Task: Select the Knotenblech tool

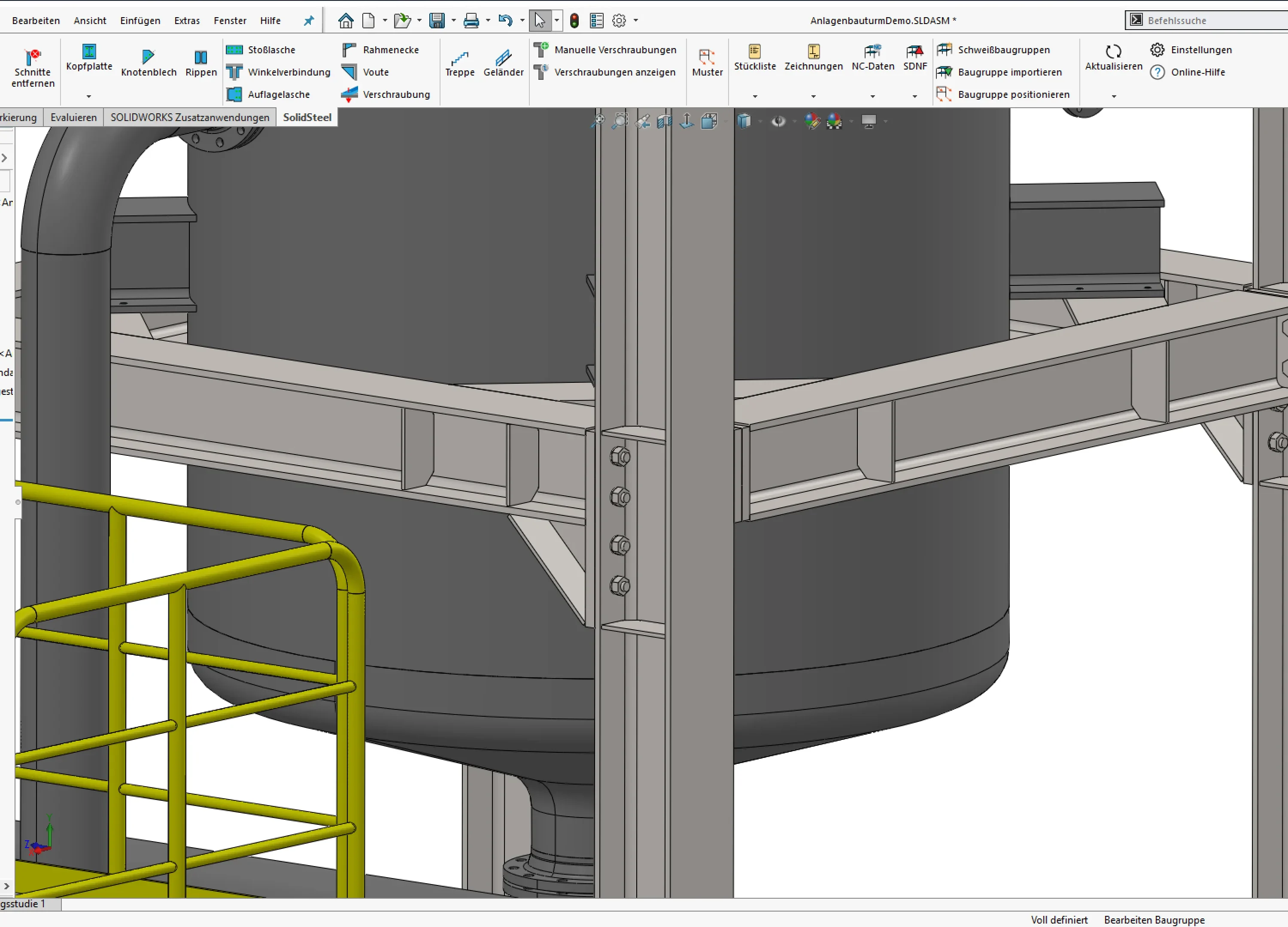Action: click(148, 63)
